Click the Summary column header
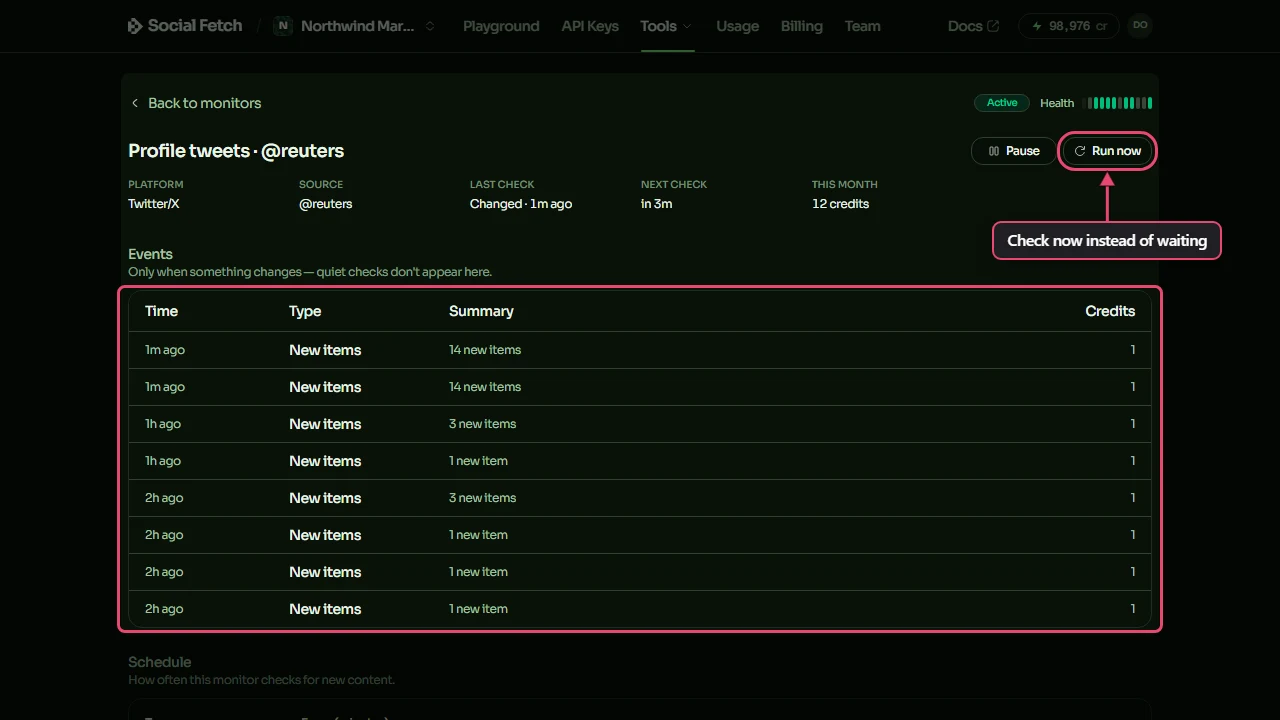 tap(481, 311)
